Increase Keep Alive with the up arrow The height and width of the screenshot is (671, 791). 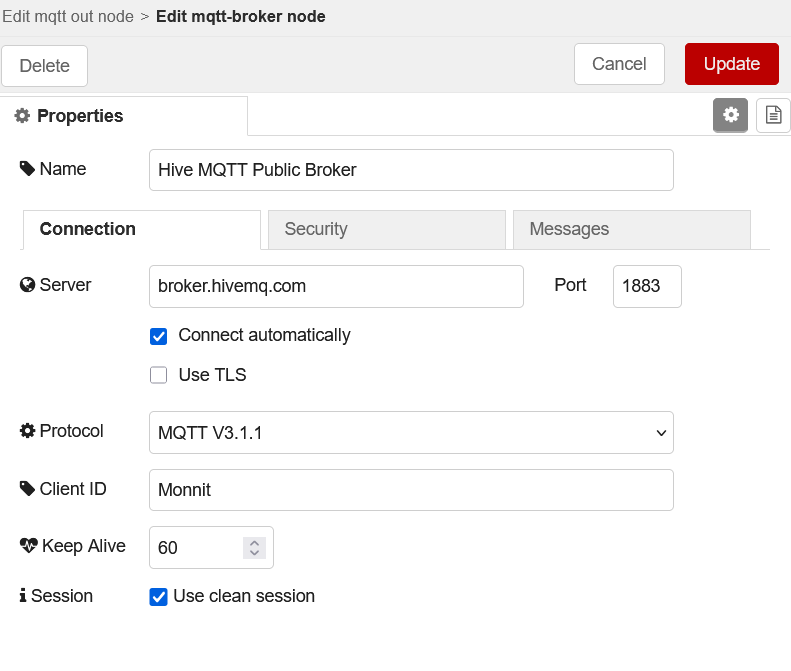coord(254,543)
